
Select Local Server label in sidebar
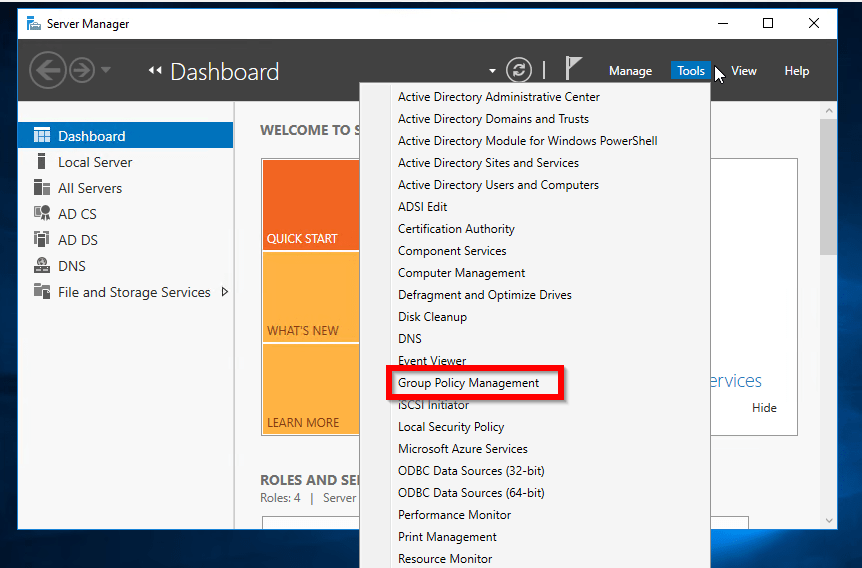click(x=95, y=162)
